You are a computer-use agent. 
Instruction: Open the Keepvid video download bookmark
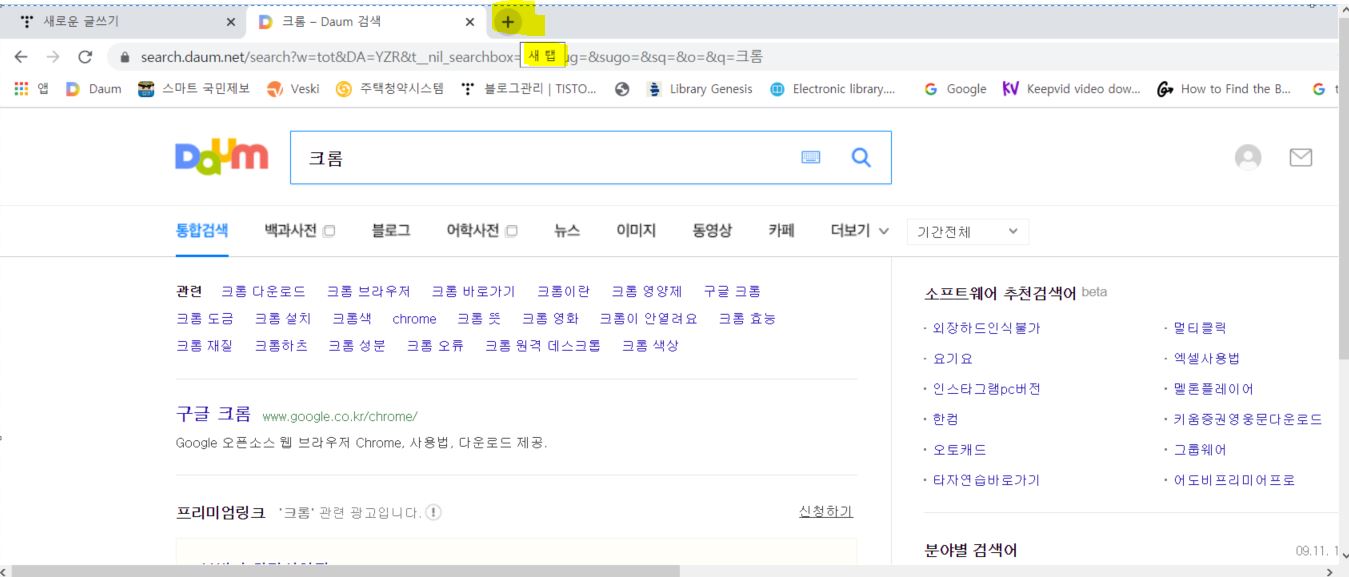tap(1071, 89)
